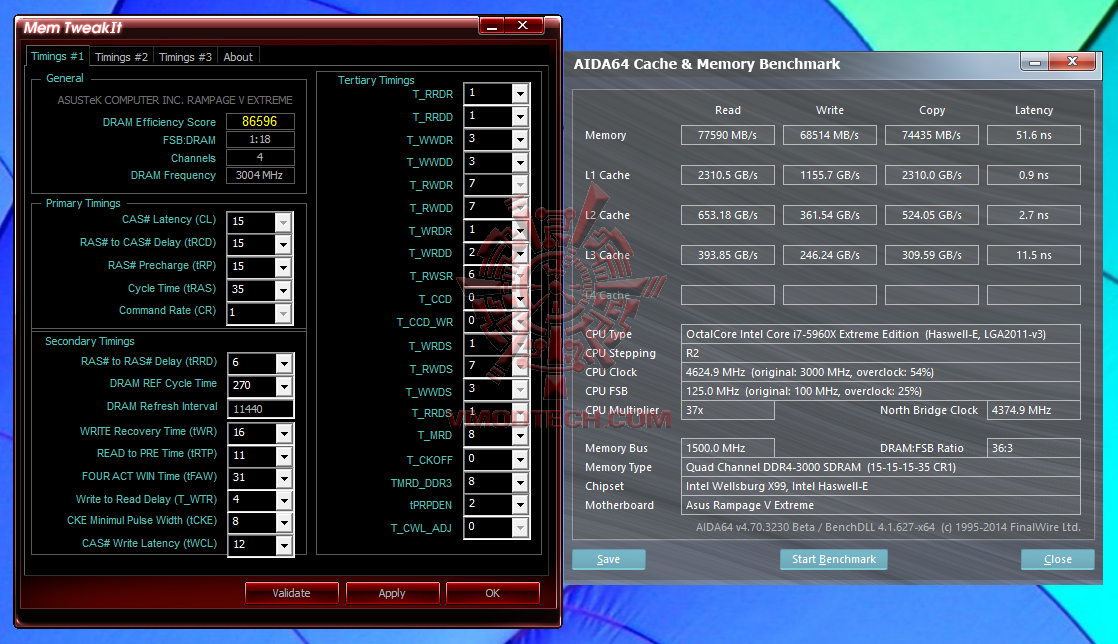Expand the RAS# Precharge (tRP) dropdown

coord(283,267)
